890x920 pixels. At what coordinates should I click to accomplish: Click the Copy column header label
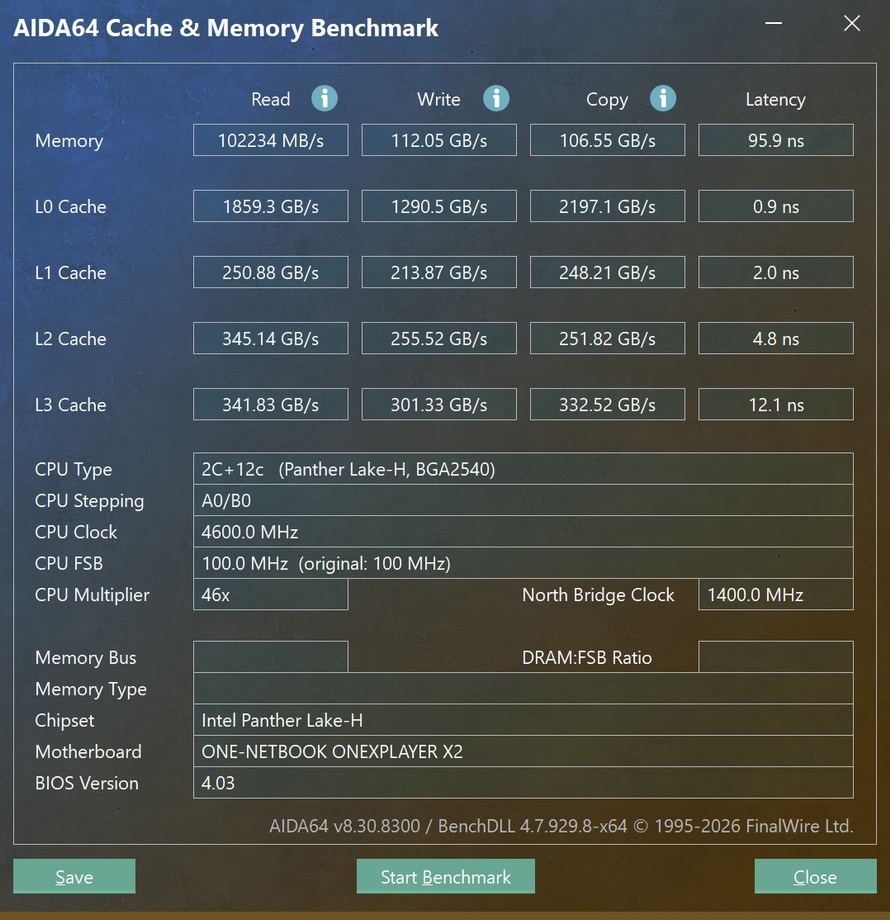point(607,100)
